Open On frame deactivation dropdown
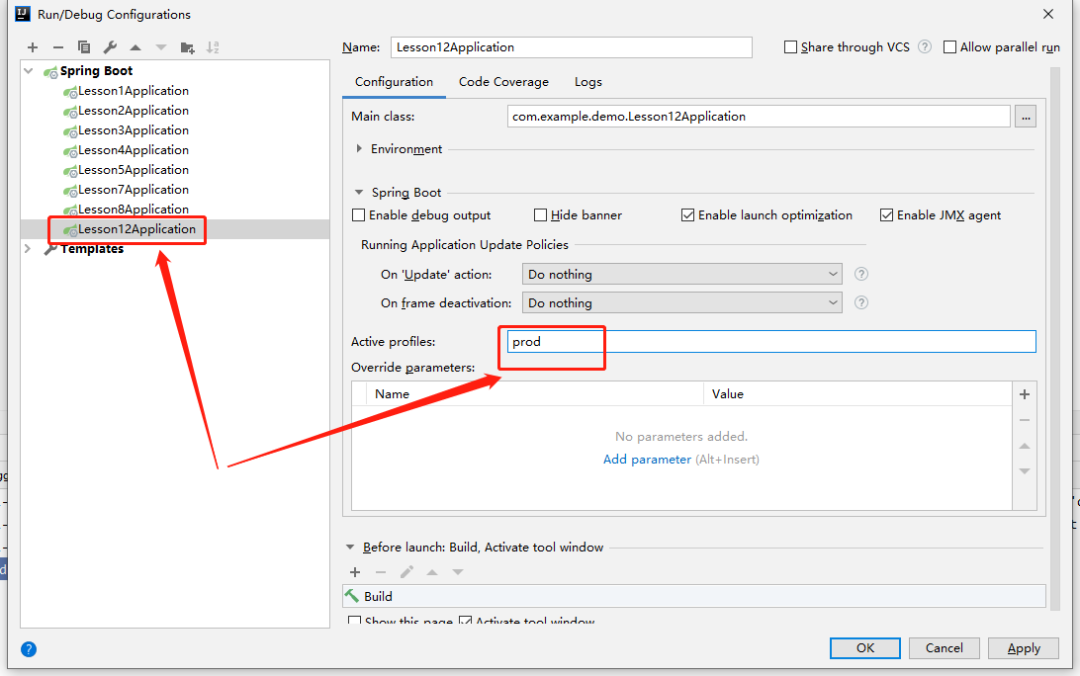This screenshot has width=1080, height=676. (x=682, y=303)
